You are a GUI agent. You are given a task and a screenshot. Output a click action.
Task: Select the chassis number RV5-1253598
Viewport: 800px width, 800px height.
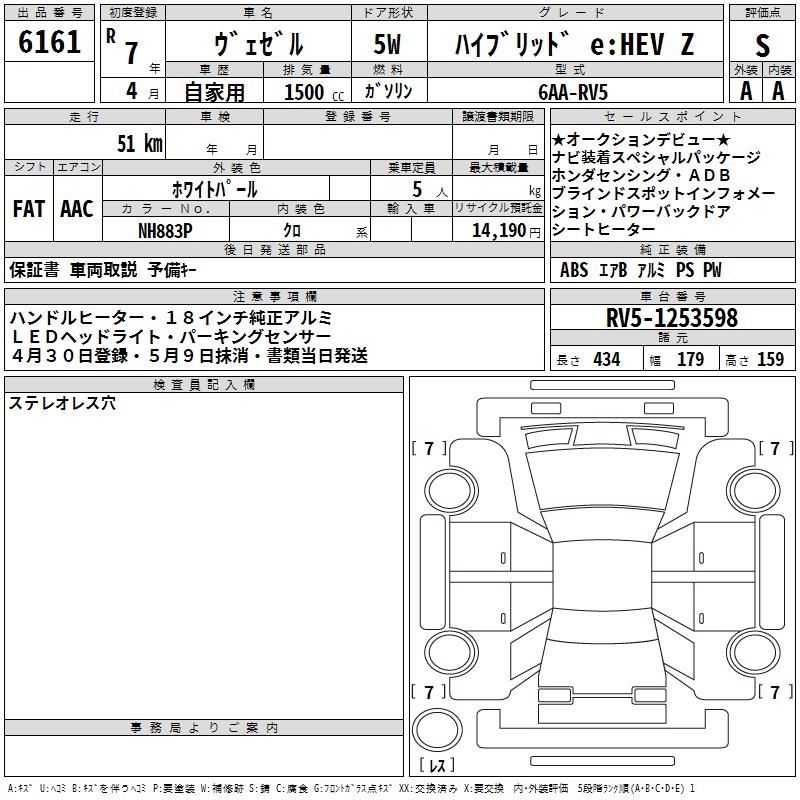(x=672, y=318)
